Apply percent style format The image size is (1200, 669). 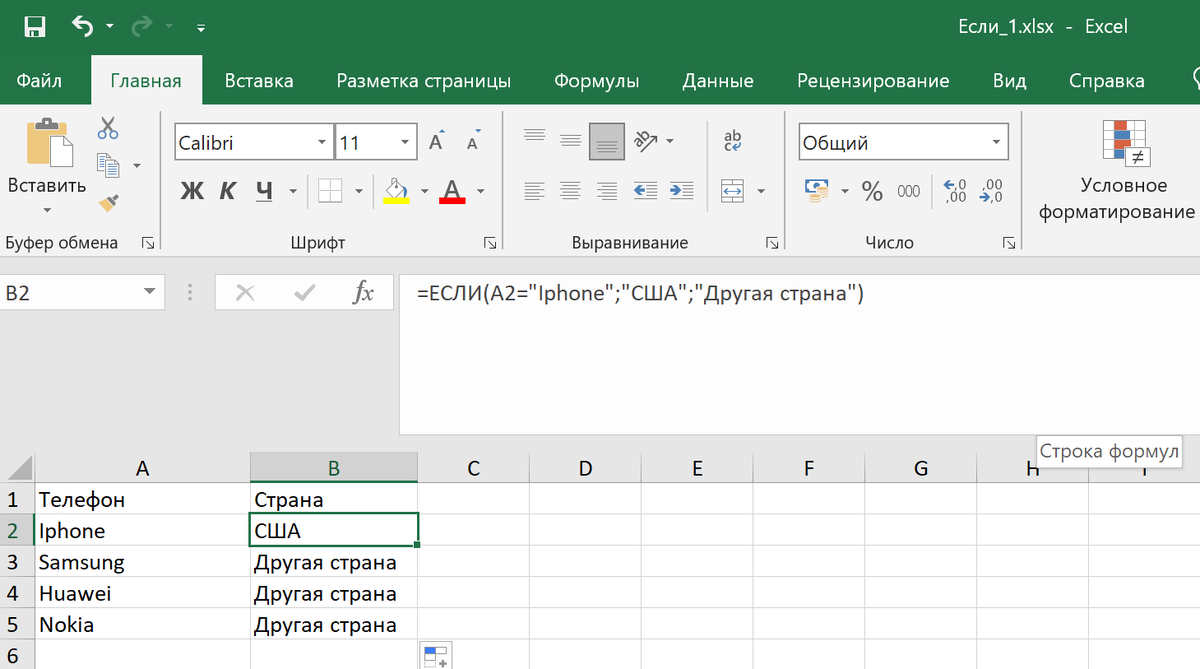click(872, 191)
